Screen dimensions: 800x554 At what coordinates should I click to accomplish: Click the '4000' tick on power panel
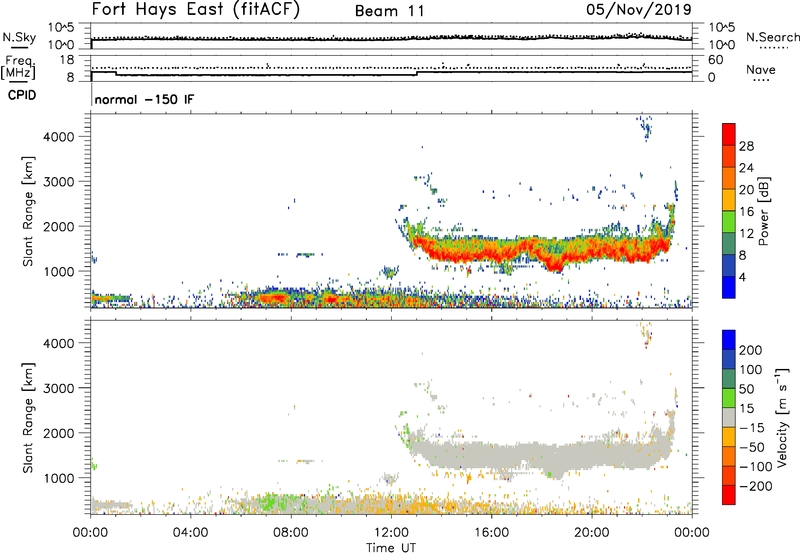58,137
